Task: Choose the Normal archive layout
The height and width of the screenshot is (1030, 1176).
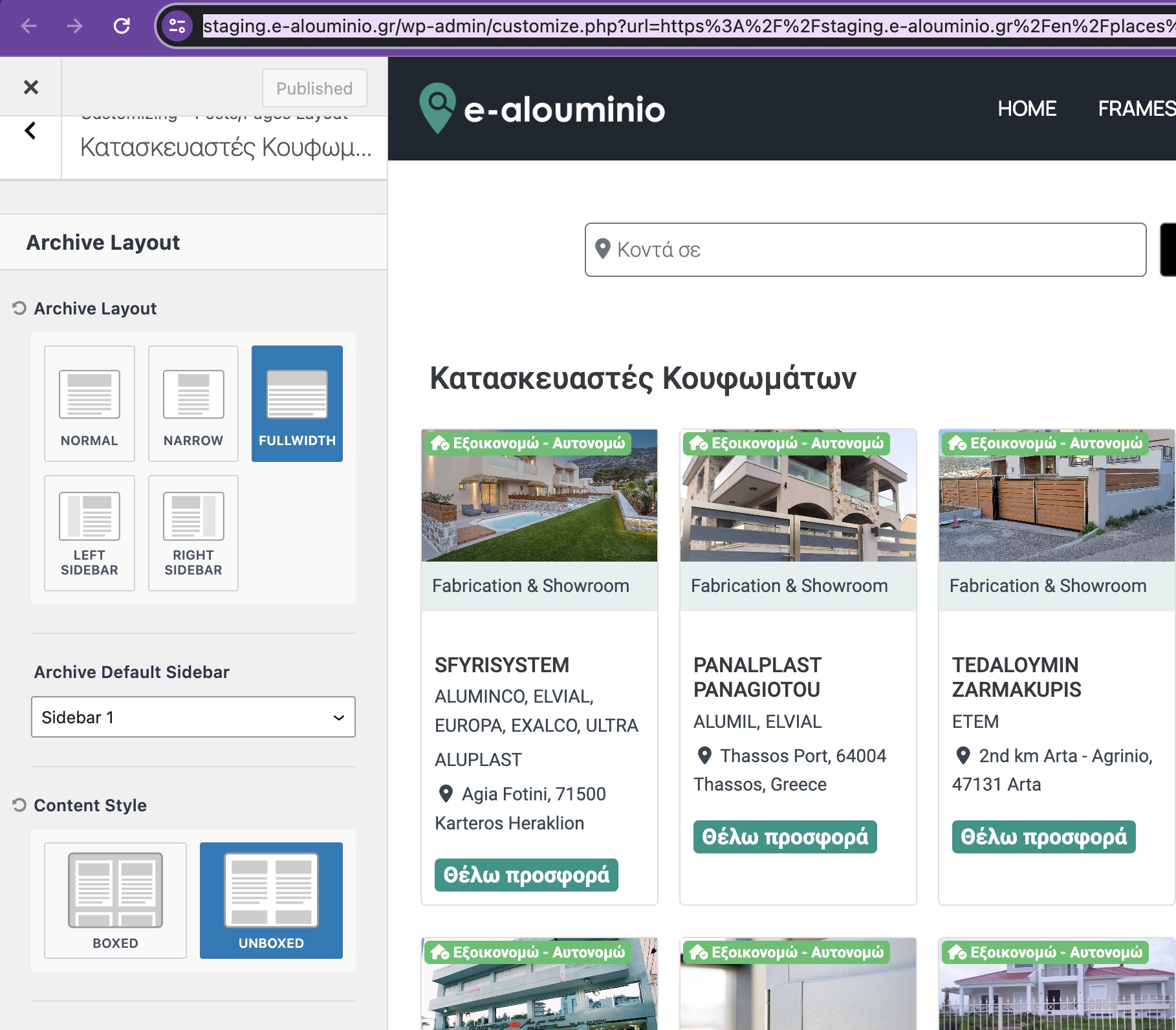Action: point(89,404)
